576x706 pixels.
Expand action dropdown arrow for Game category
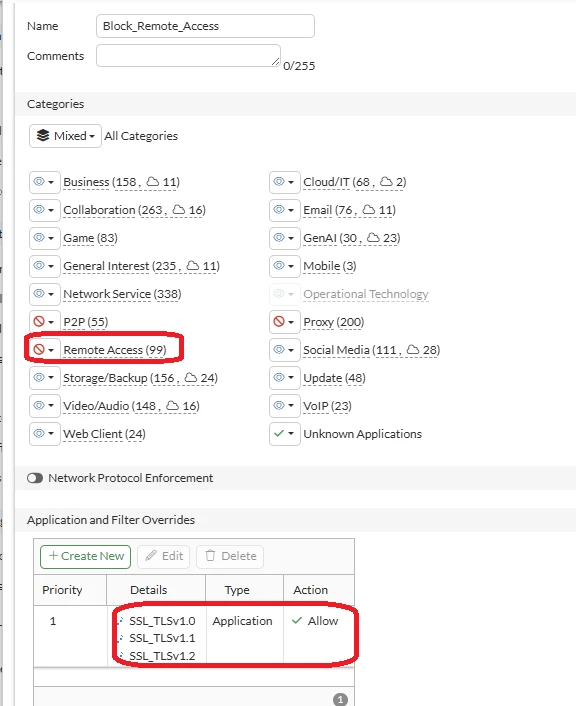[x=51, y=238]
